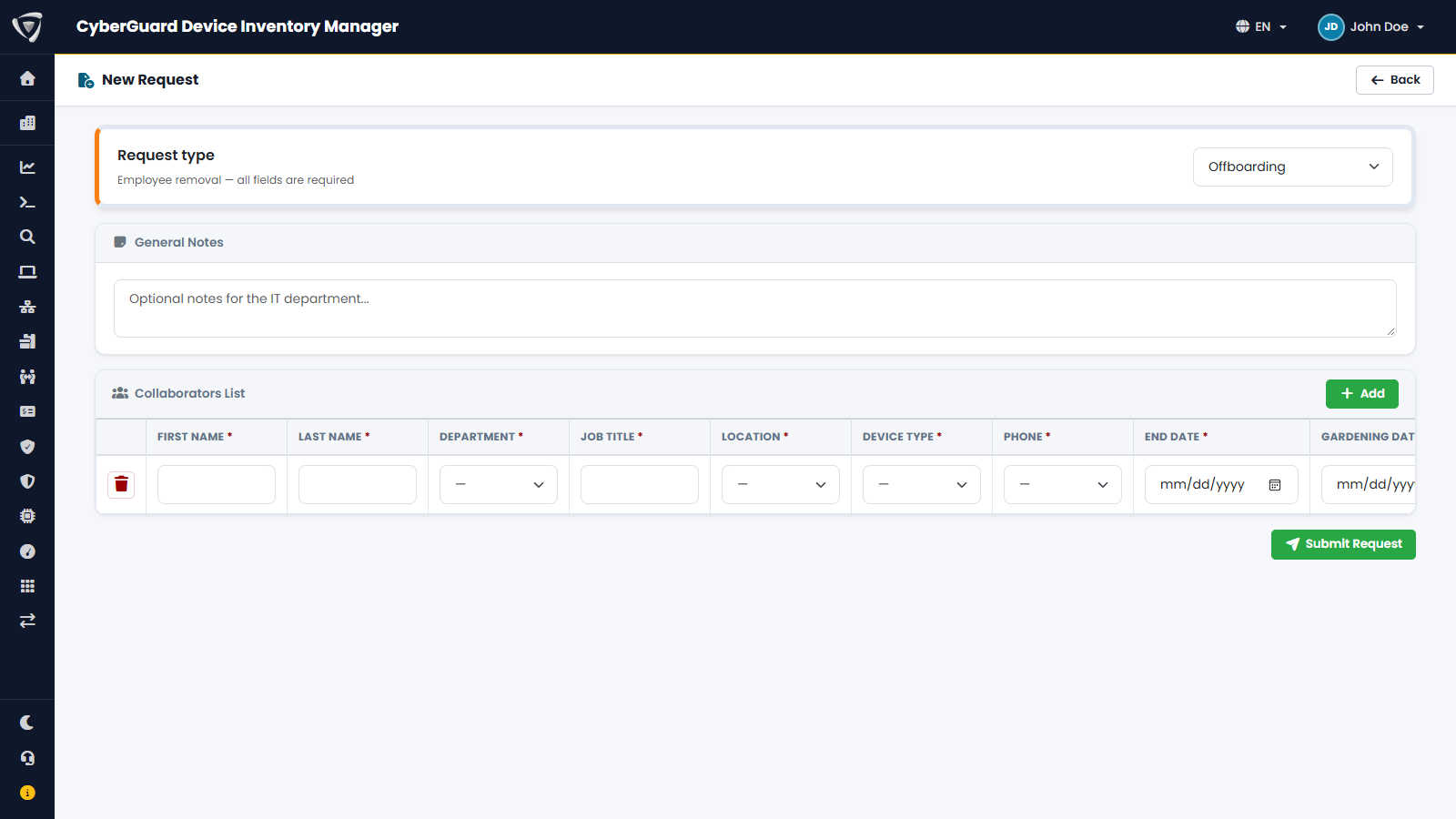Click the First Name input field

coord(217,485)
